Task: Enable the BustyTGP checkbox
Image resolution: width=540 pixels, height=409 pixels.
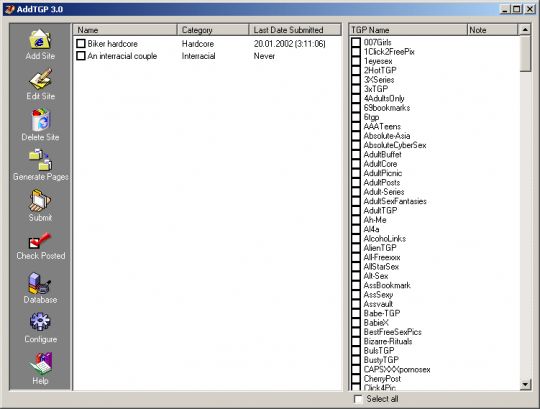Action: [x=356, y=360]
